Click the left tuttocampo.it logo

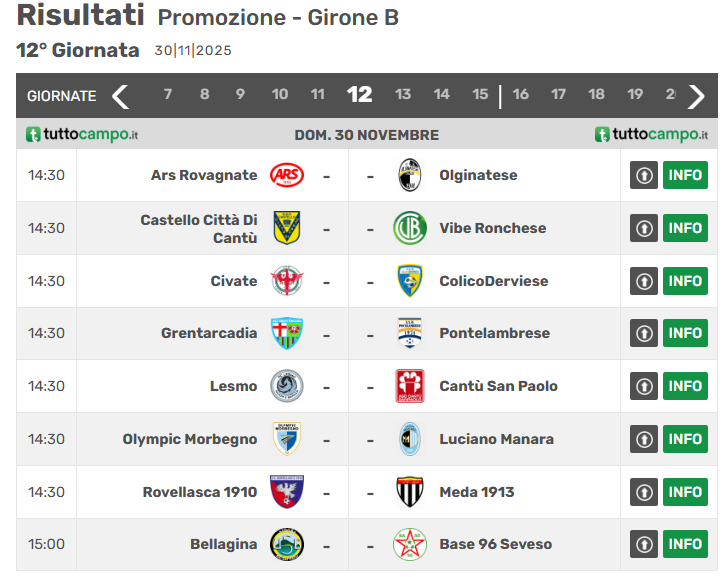pos(82,134)
